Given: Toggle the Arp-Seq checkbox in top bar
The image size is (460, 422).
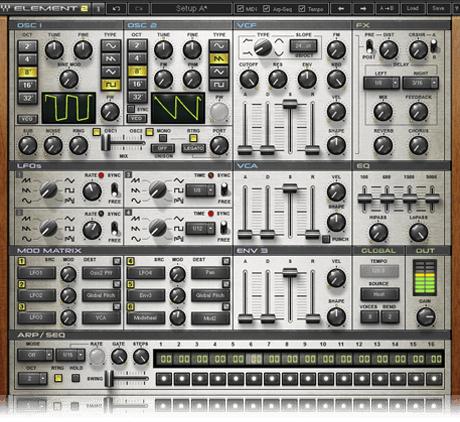Looking at the screenshot, I should click(266, 9).
